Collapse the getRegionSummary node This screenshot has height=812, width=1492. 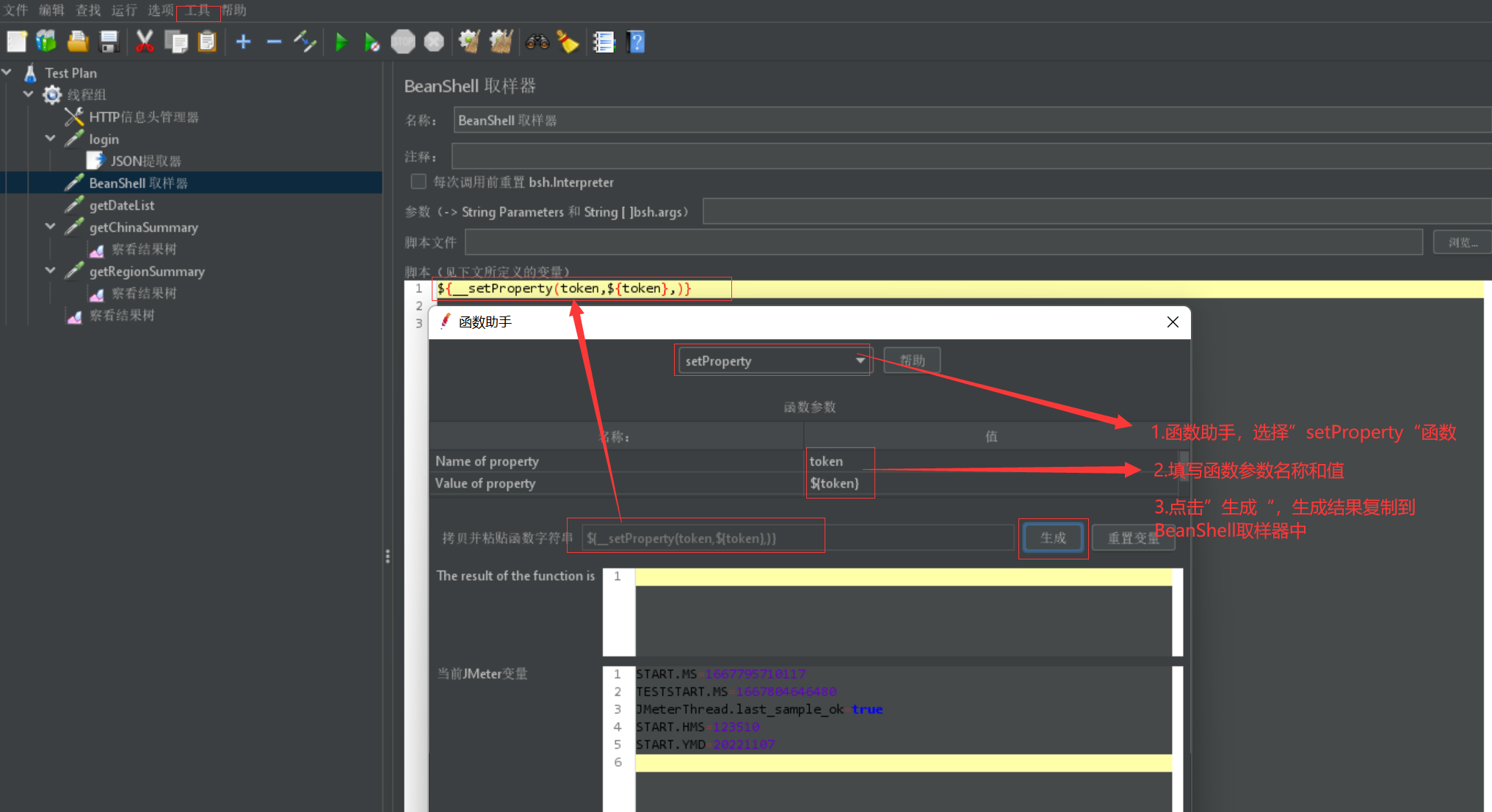[51, 270]
